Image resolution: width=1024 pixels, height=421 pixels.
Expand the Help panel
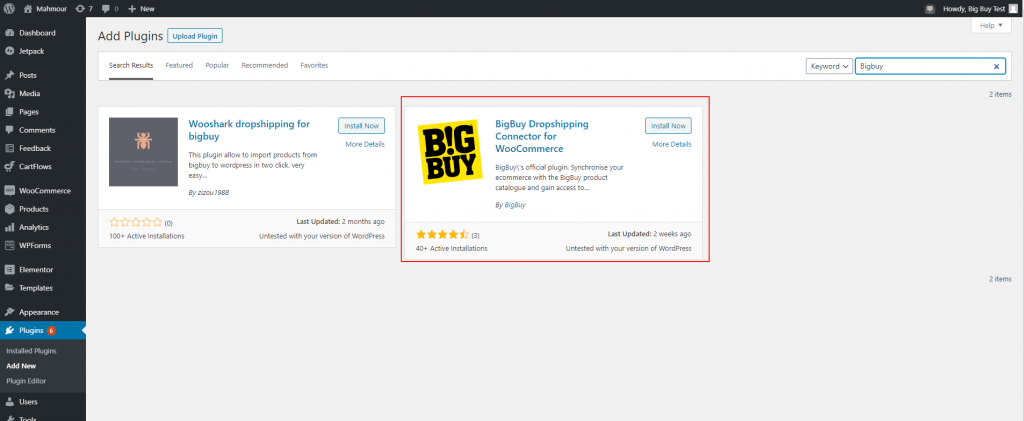click(x=991, y=25)
